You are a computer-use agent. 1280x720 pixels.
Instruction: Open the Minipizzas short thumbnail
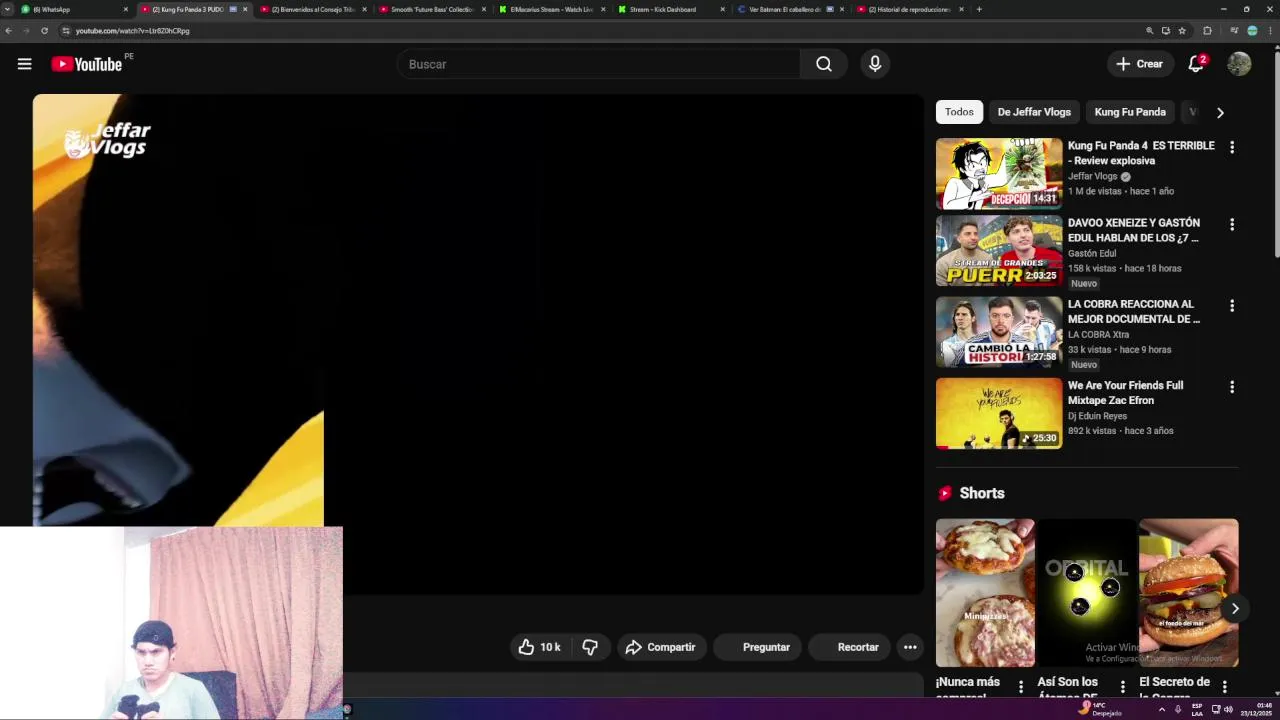point(985,592)
